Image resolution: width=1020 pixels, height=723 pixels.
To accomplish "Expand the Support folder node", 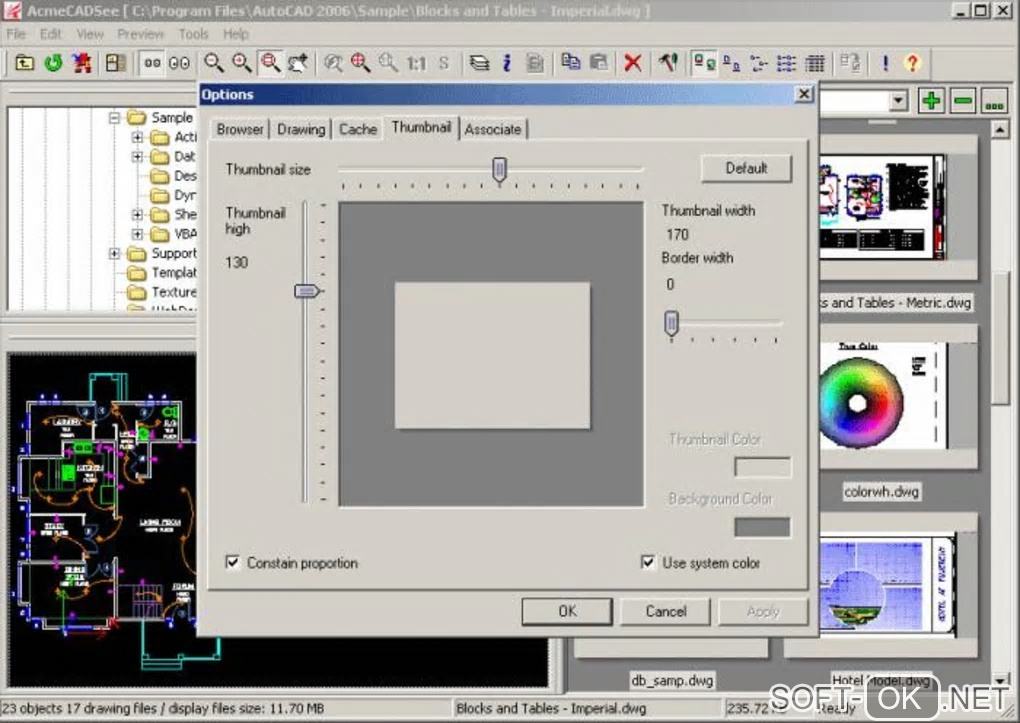I will tap(114, 253).
